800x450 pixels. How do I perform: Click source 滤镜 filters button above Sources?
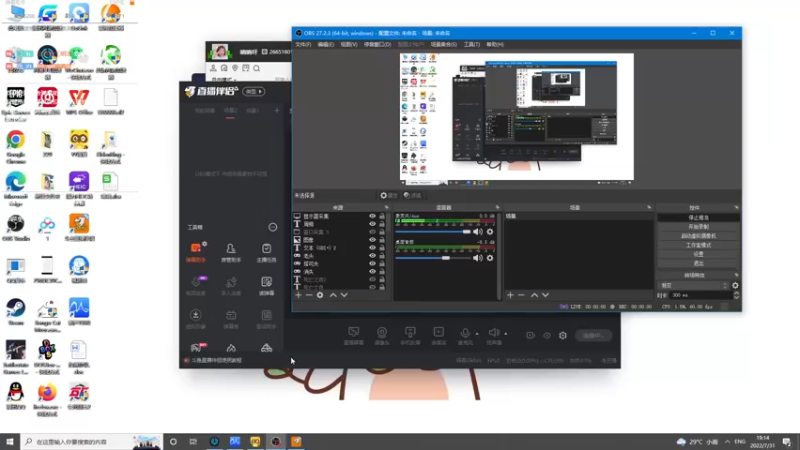pos(413,195)
